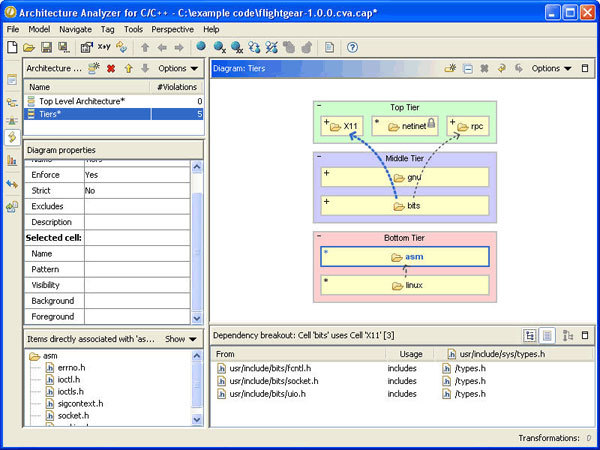Viewport: 600px width, 450px height.
Task: Maximize the Dependency breakout panel
Action: [x=585, y=336]
